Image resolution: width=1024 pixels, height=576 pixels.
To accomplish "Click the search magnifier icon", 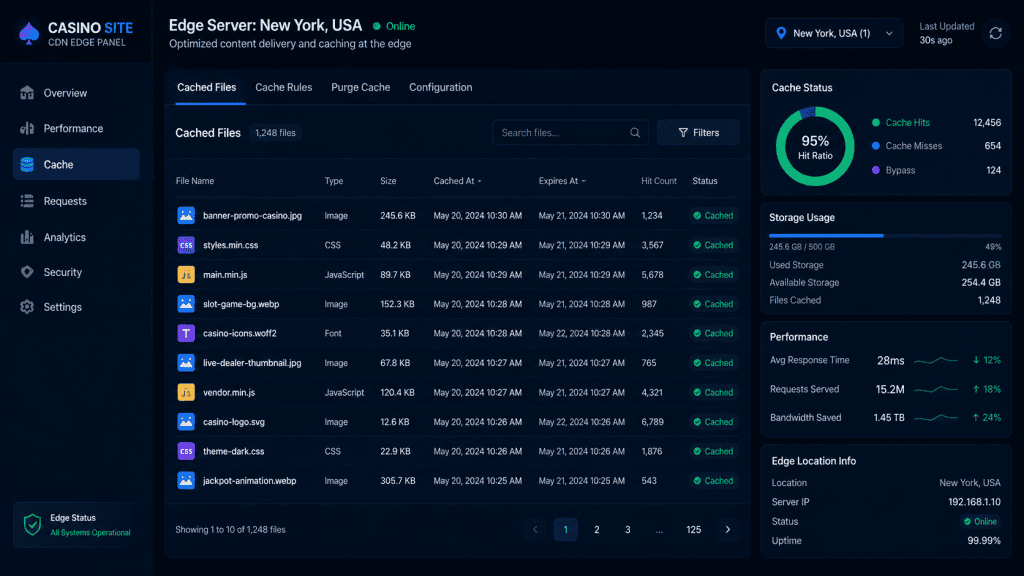I will tap(635, 133).
